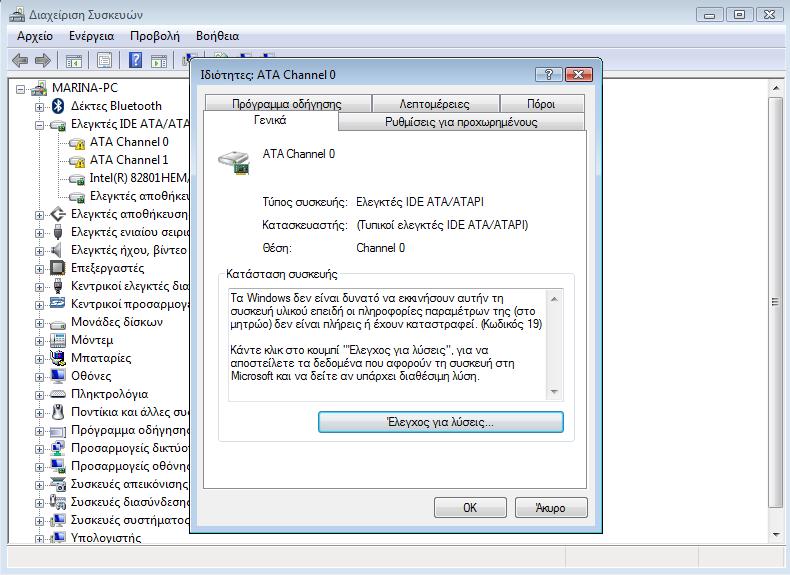Screen dimensions: 790x575
Task: Click the Προσαρμογείς δικτύου network adapter icon
Action: 58,448
